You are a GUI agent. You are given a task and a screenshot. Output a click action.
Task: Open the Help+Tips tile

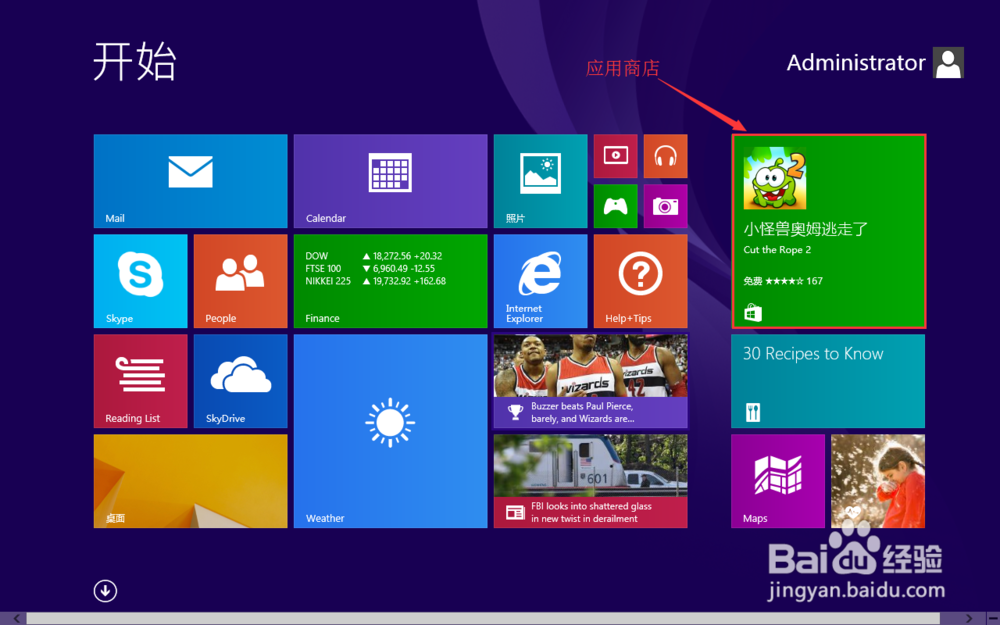coord(640,281)
